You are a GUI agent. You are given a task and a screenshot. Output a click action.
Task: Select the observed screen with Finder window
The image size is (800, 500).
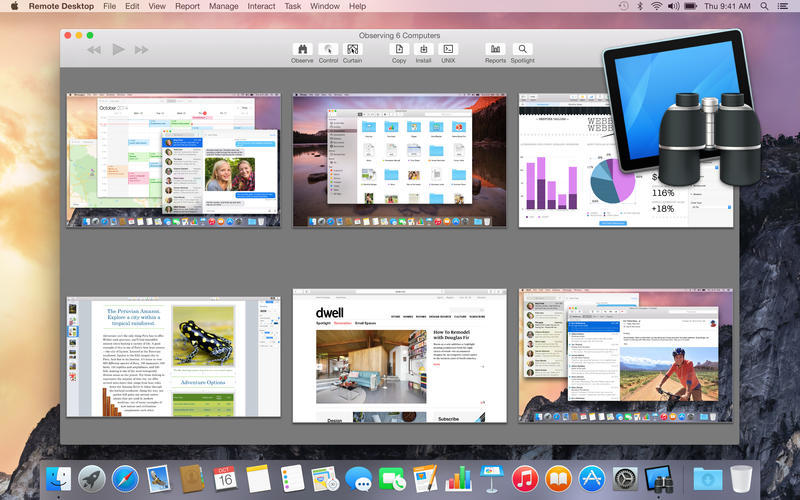click(399, 160)
